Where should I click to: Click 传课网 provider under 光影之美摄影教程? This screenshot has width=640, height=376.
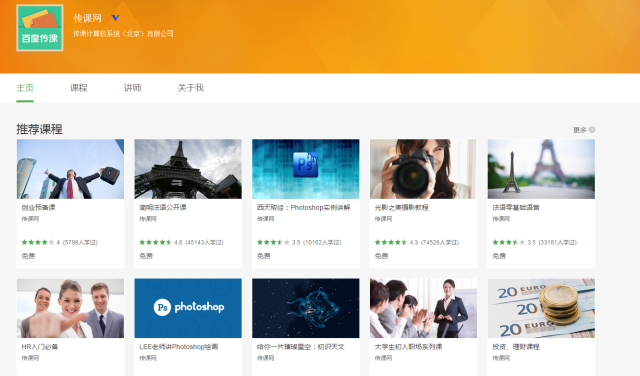(x=383, y=219)
